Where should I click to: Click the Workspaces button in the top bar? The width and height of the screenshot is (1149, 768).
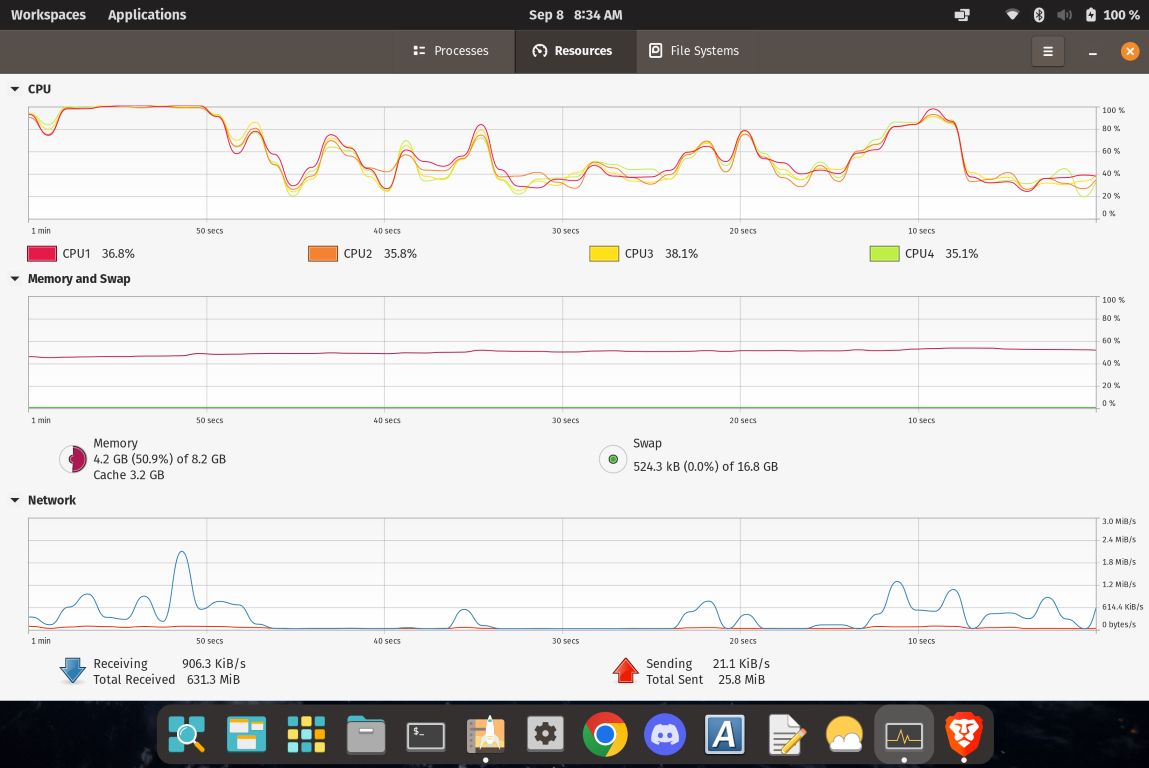tap(48, 15)
